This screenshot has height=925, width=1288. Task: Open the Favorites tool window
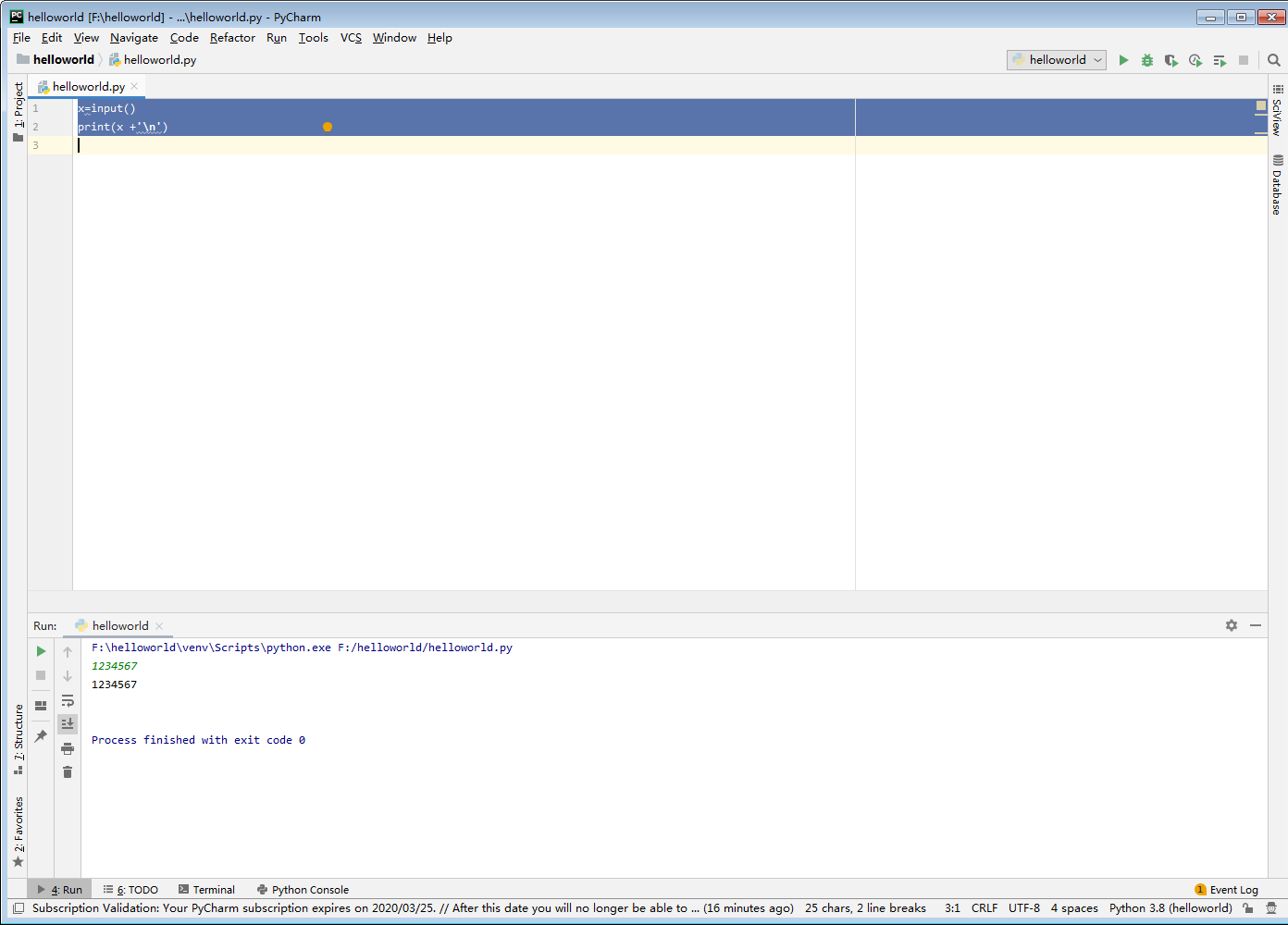click(18, 832)
